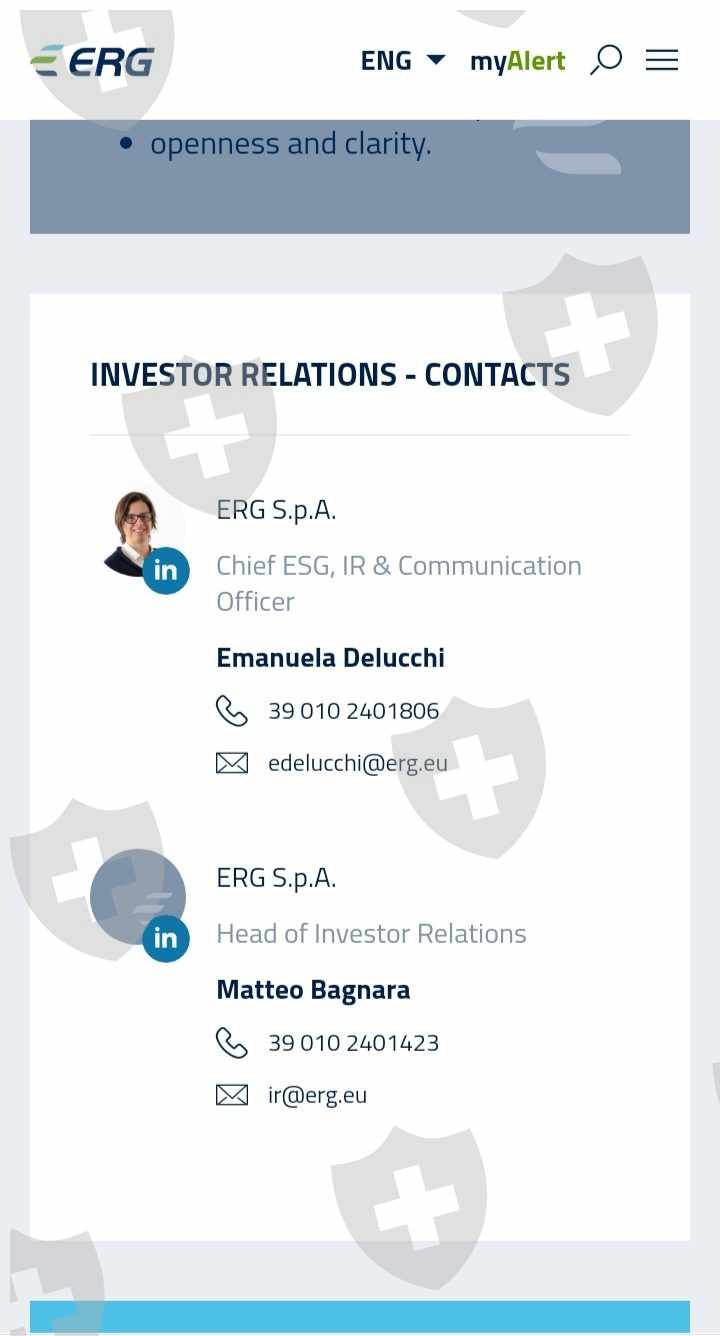Image resolution: width=720 pixels, height=1336 pixels.
Task: Click the name Matteo Bagnara
Action: coord(313,989)
